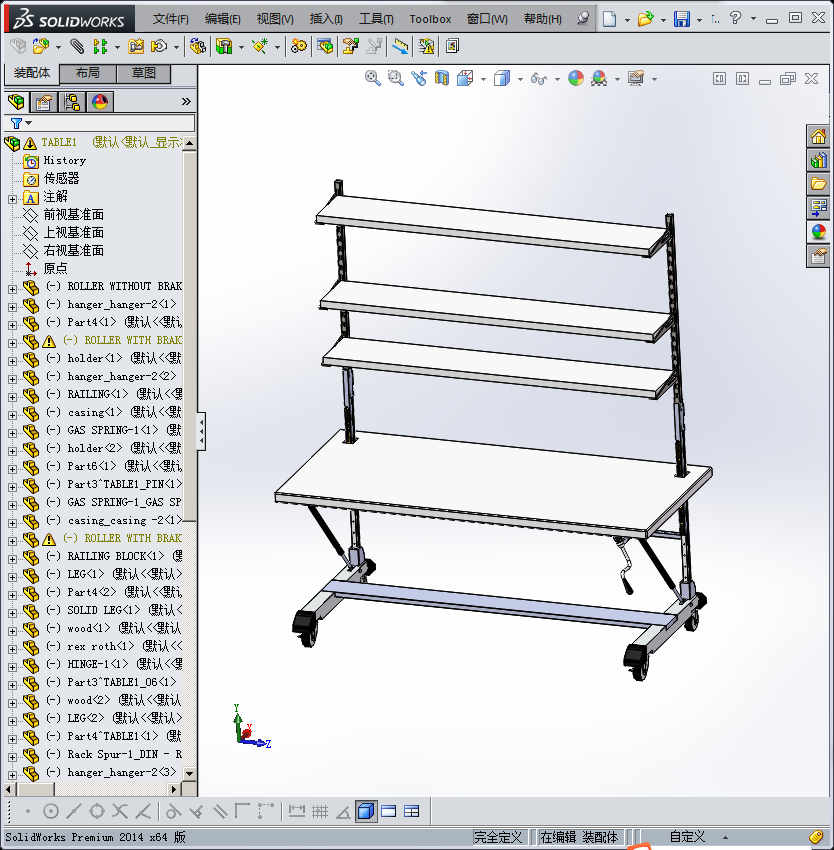834x850 pixels.
Task: Click the Save disk icon
Action: [x=682, y=19]
